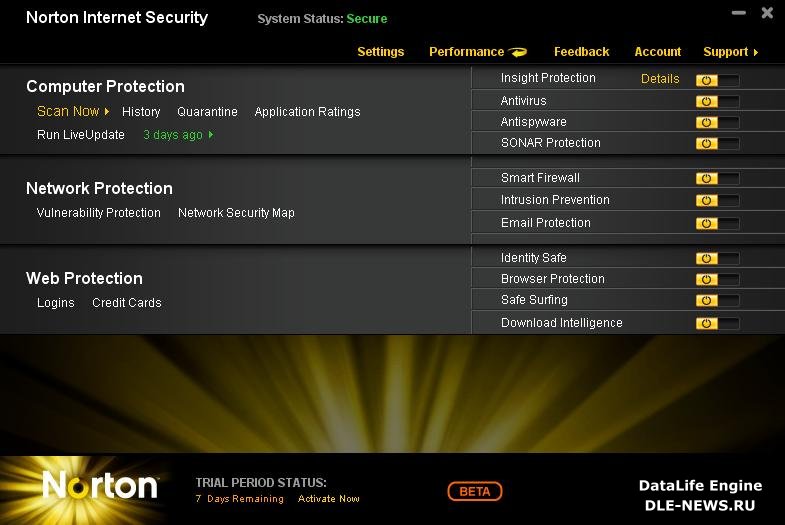Toggle SONAR Protection power button

click(x=717, y=144)
